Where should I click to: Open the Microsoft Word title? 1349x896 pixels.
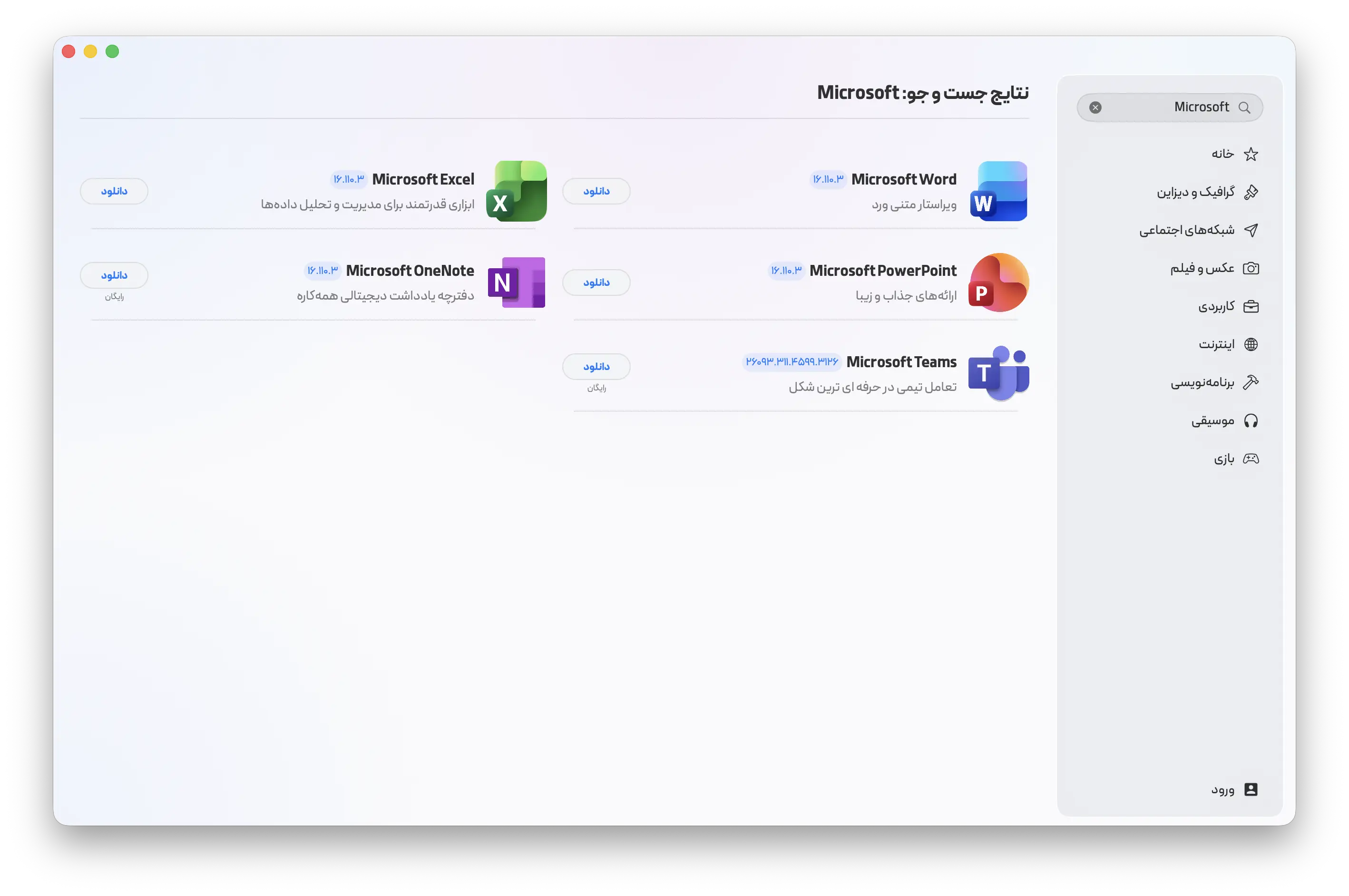pos(903,179)
